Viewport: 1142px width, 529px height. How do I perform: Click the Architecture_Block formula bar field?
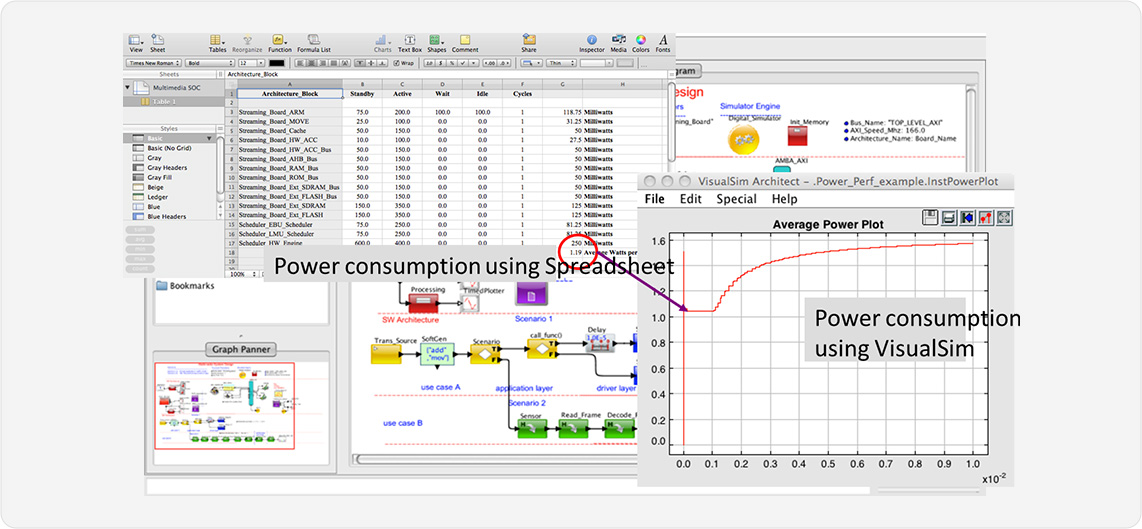(444, 74)
